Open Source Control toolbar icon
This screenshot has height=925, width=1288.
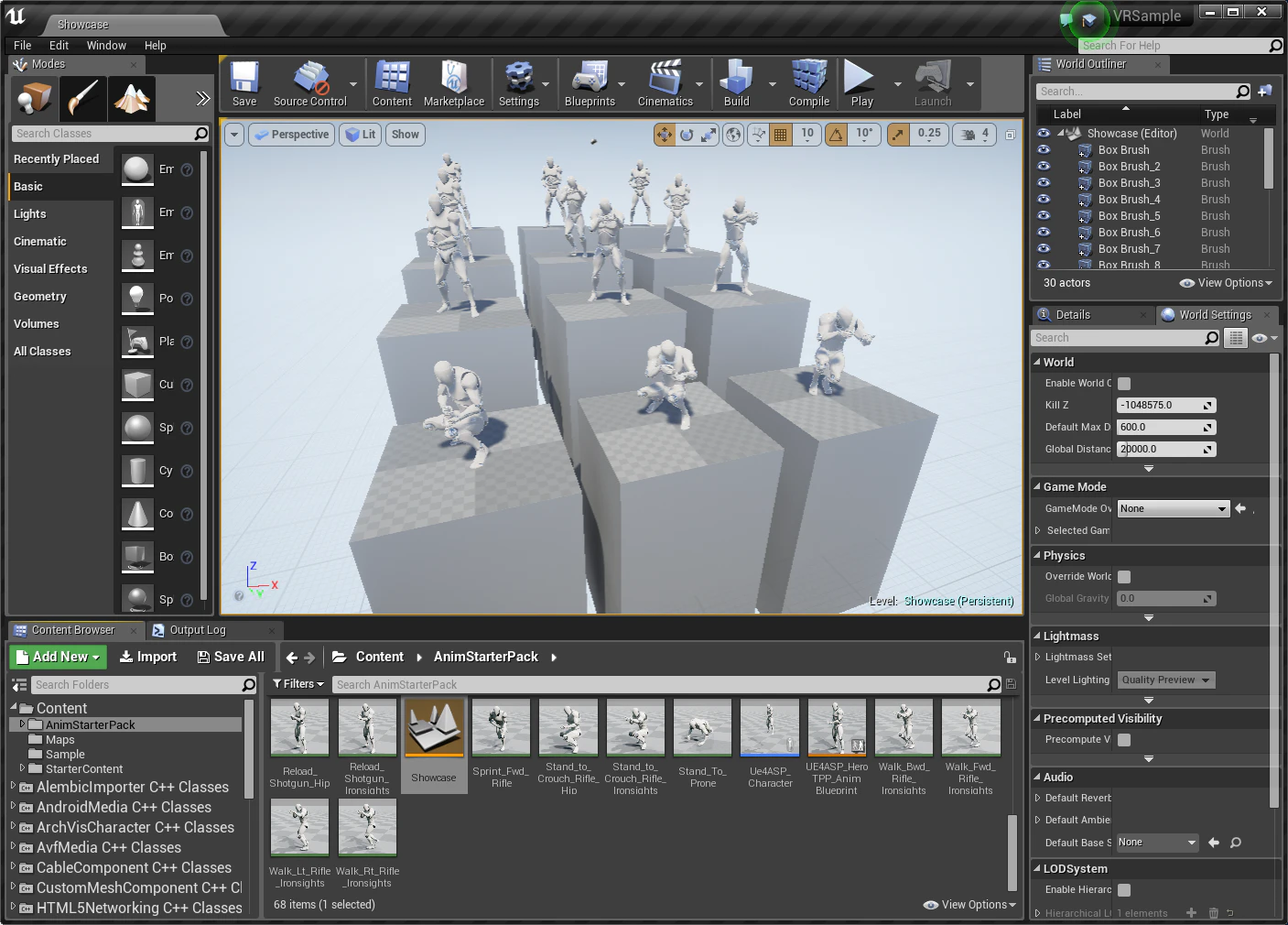(310, 83)
